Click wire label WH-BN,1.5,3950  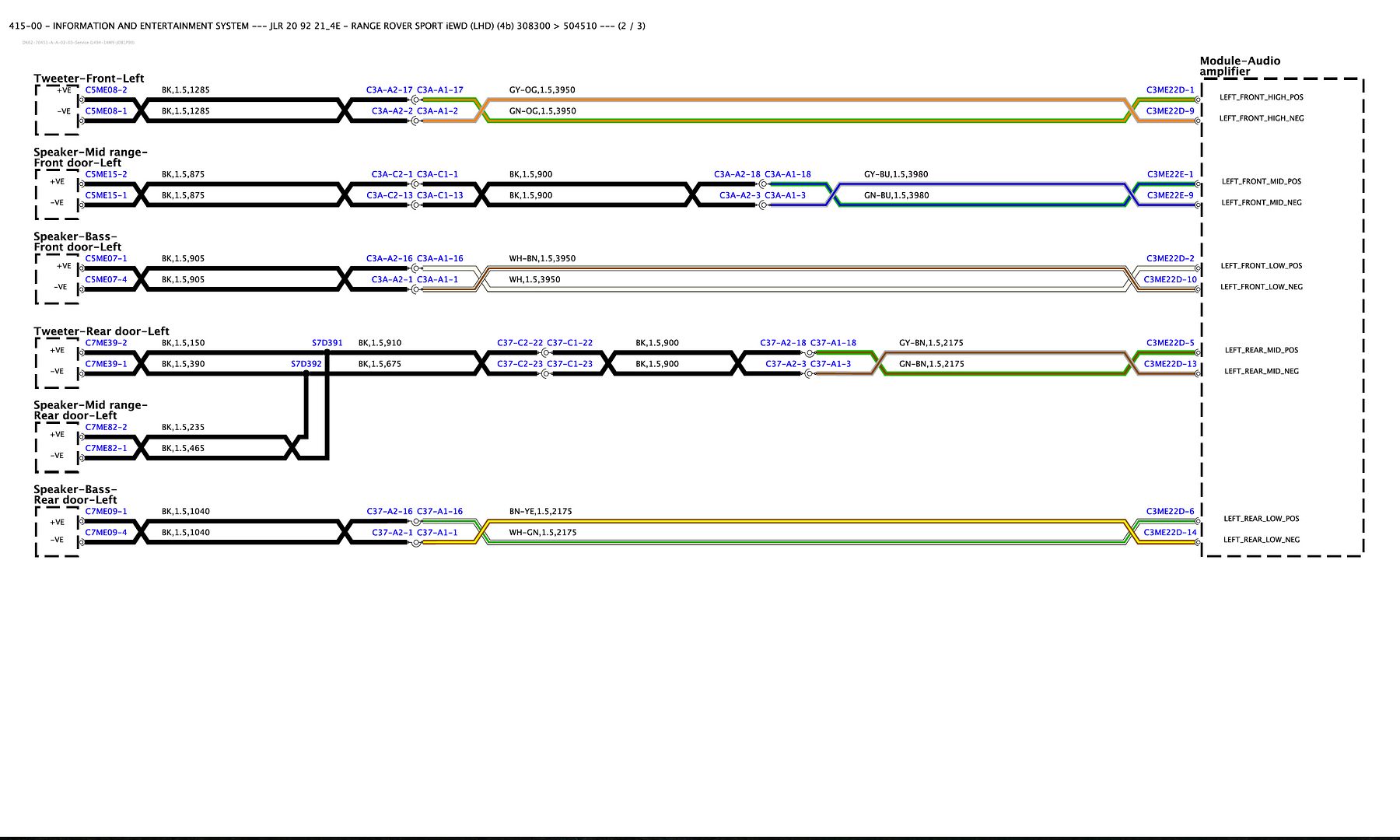(542, 258)
